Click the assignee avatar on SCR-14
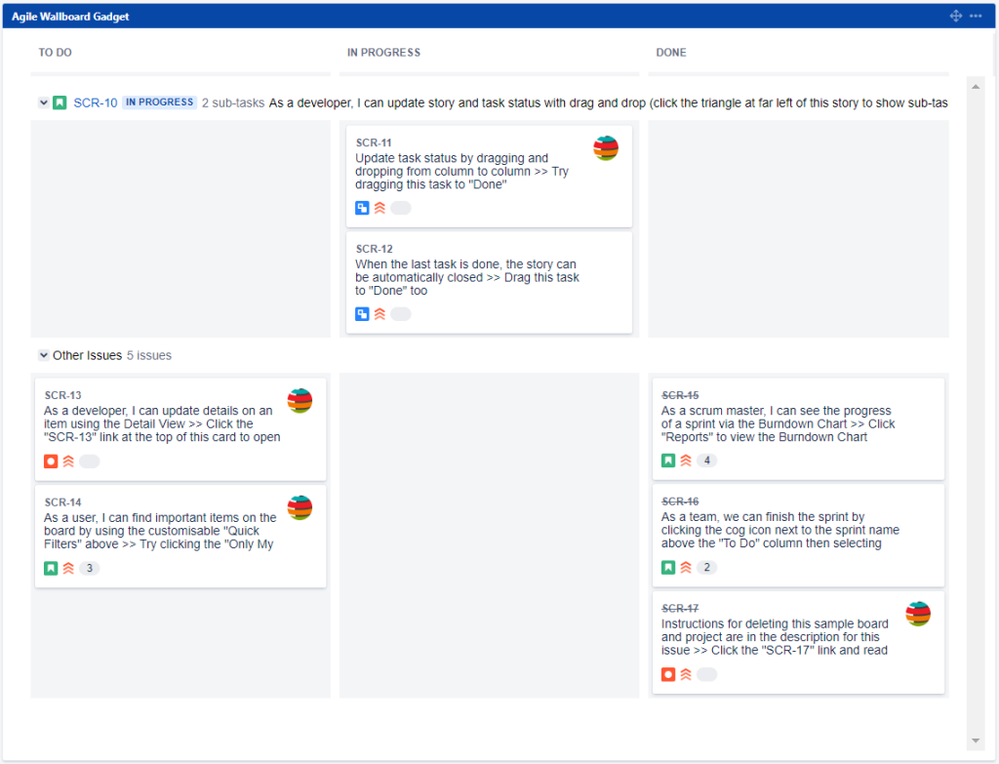Screen dimensions: 999x764 [300, 507]
